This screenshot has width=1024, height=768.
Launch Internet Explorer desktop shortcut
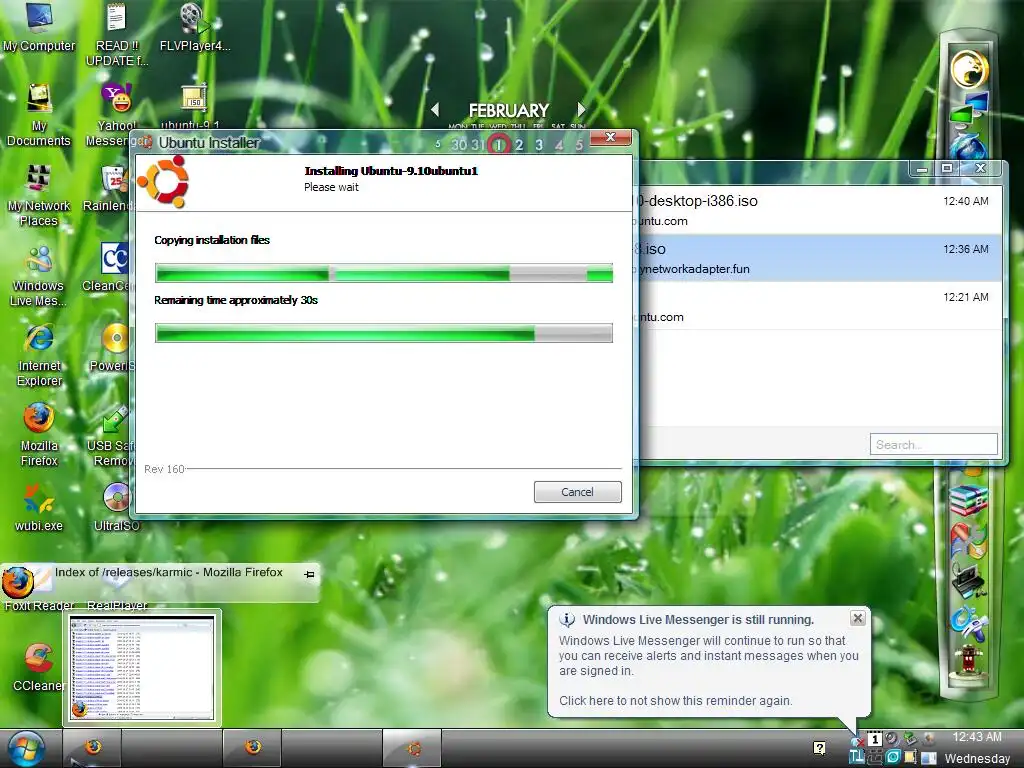tap(39, 355)
